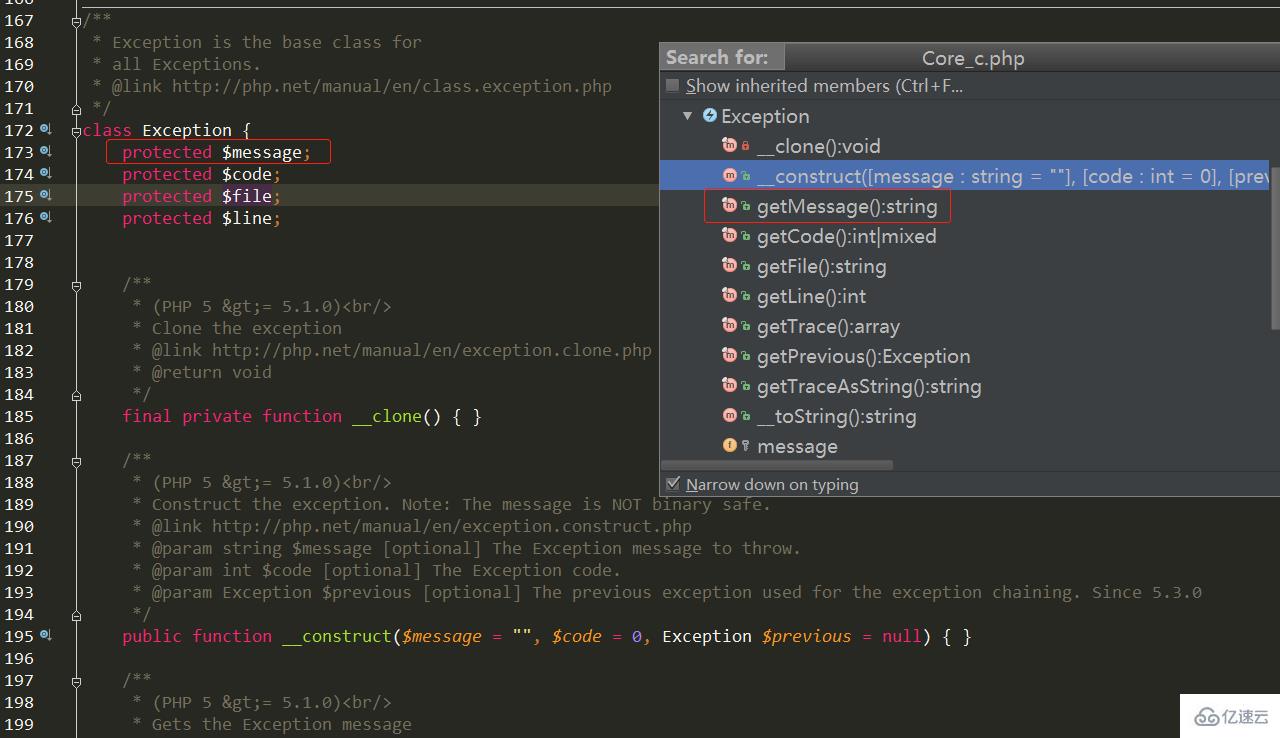Click the method icon beside getLine():int
Viewport: 1280px width, 738px height.
point(730,297)
